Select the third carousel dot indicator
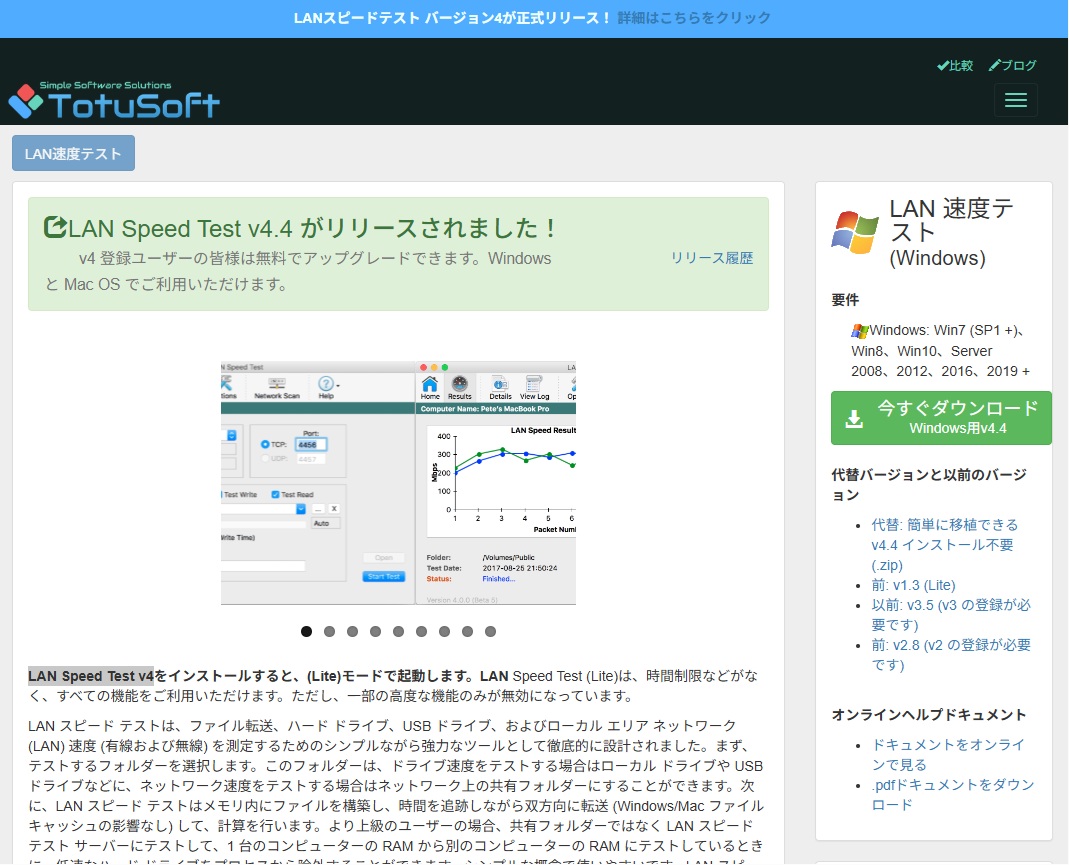Screen dimensions: 1069x865 [x=352, y=631]
